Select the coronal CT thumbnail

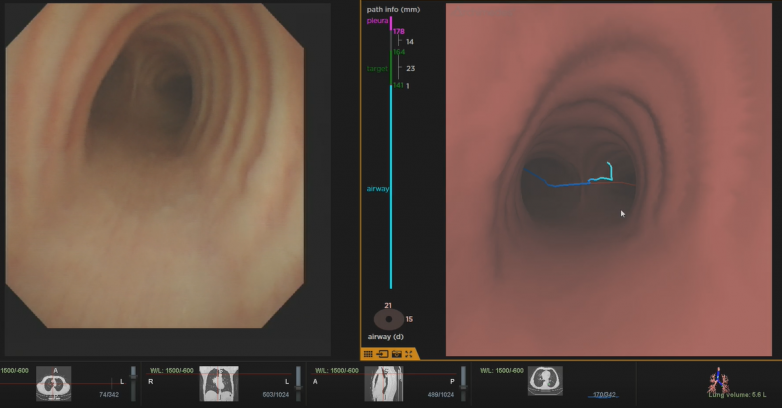click(x=219, y=382)
